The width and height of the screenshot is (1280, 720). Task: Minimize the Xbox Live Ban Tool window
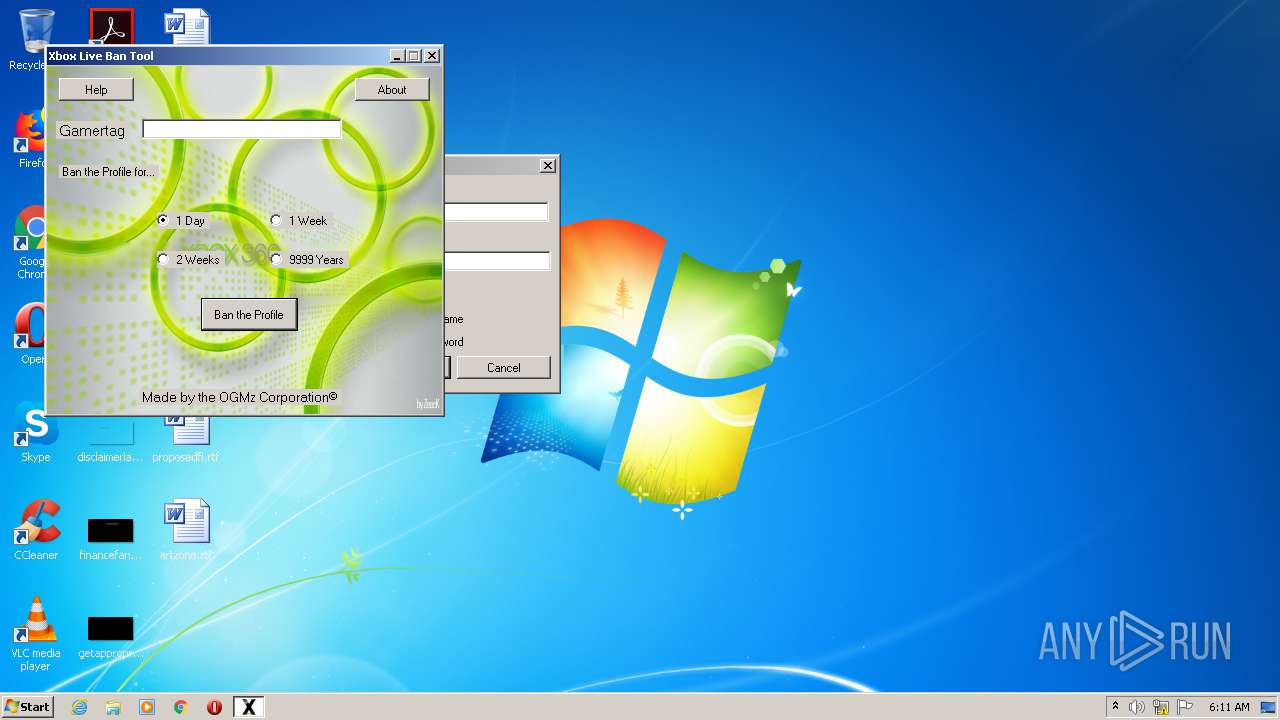[396, 56]
